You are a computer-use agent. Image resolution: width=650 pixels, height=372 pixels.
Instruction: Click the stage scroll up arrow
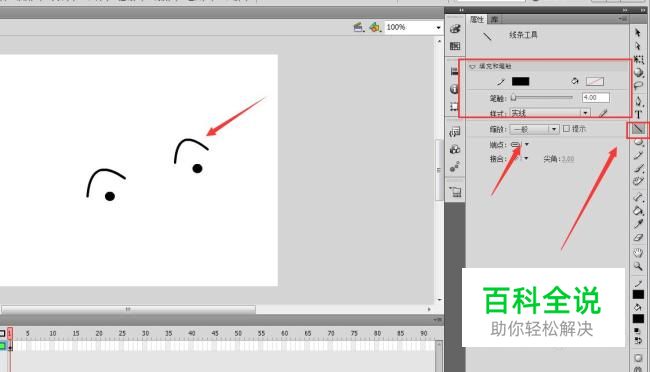(x=439, y=41)
